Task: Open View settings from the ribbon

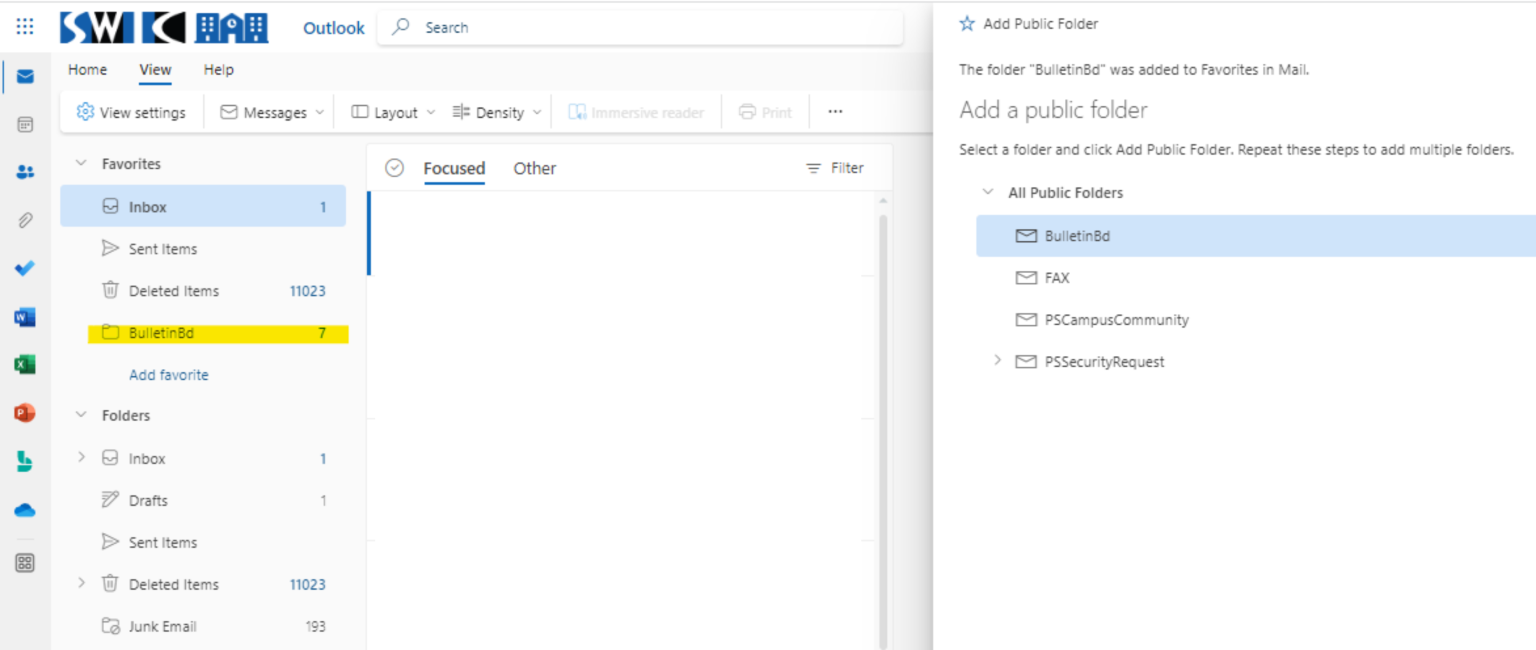Action: [131, 112]
